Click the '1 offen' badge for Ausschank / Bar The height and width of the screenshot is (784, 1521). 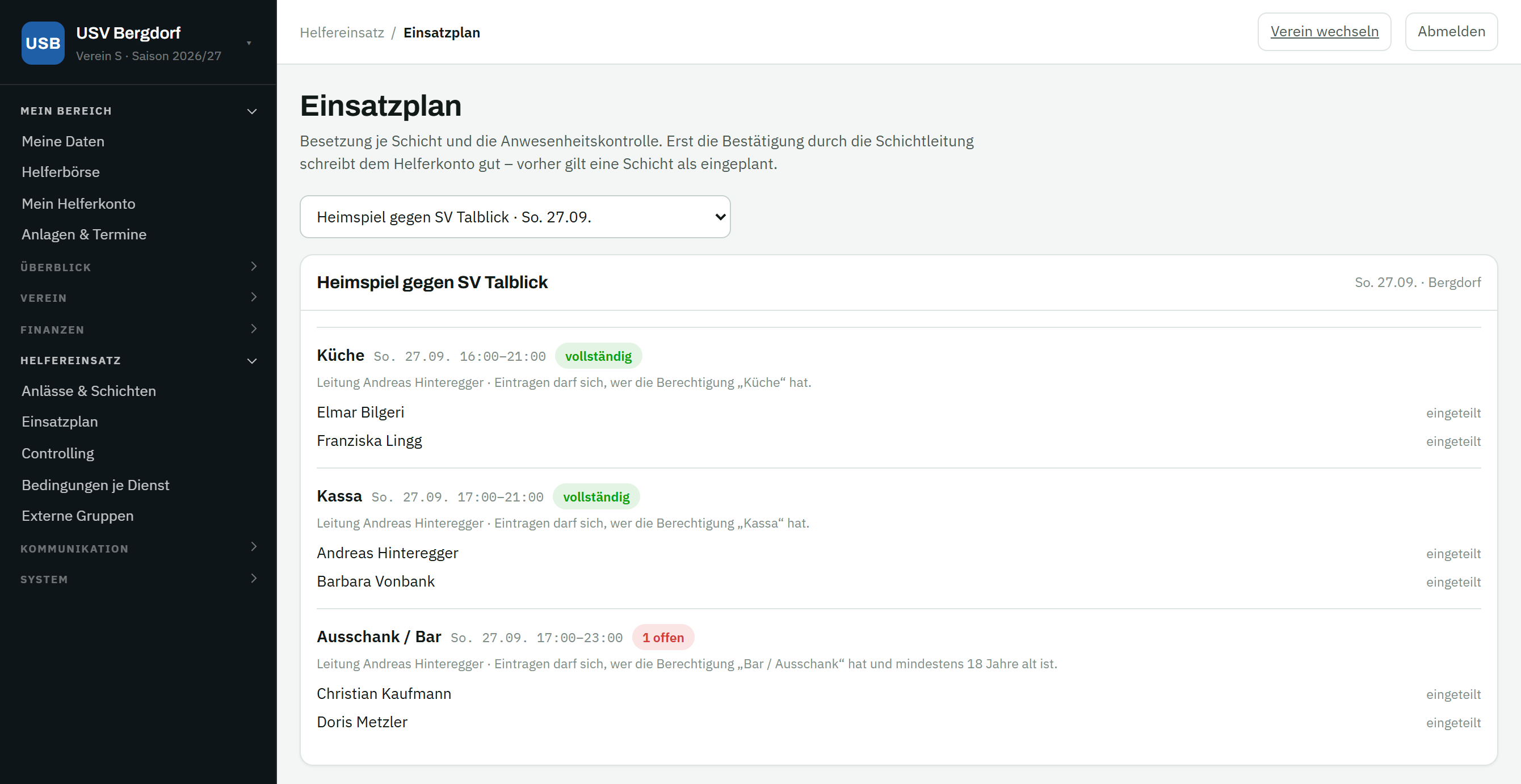tap(663, 638)
